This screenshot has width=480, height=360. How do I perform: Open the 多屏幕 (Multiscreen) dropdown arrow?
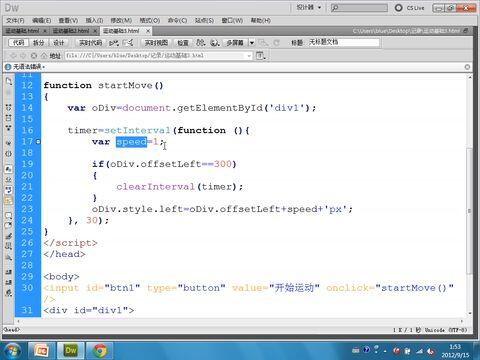[252, 43]
